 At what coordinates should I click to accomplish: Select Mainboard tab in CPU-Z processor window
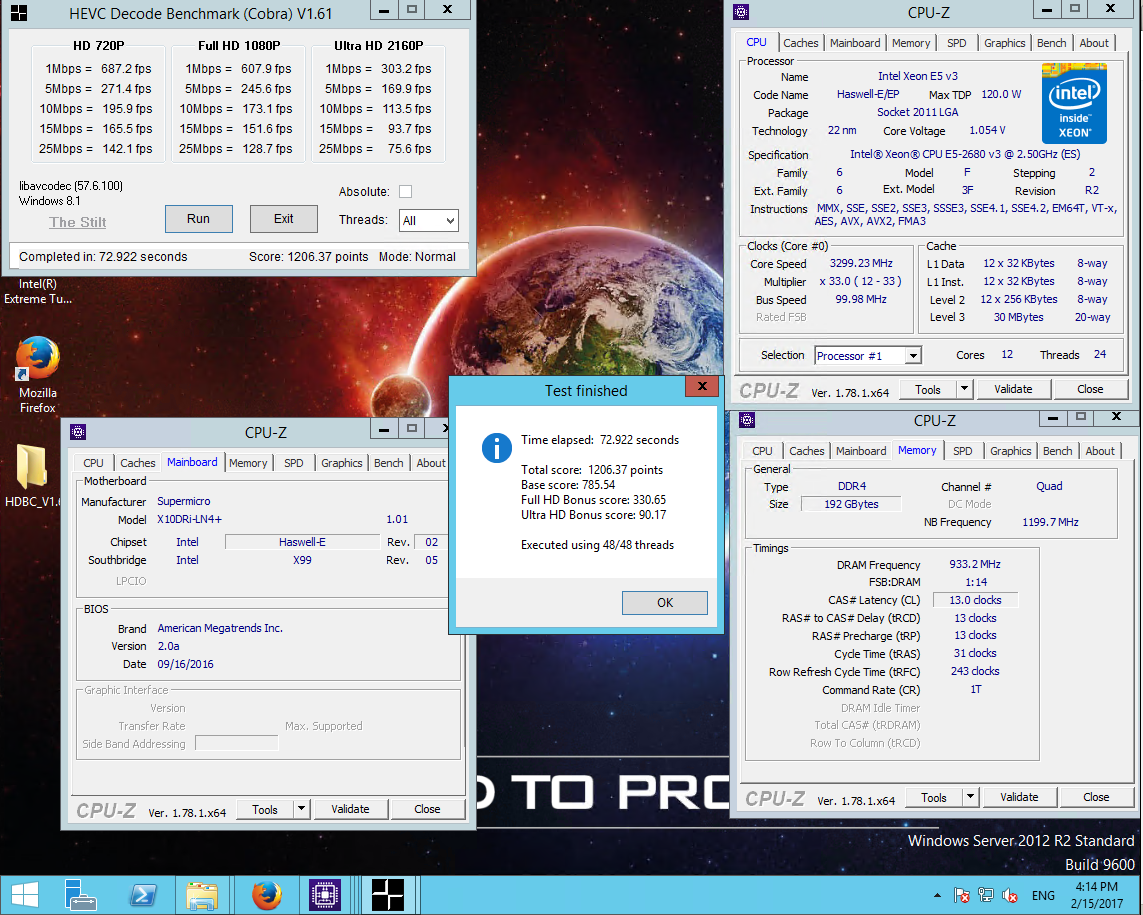point(854,43)
